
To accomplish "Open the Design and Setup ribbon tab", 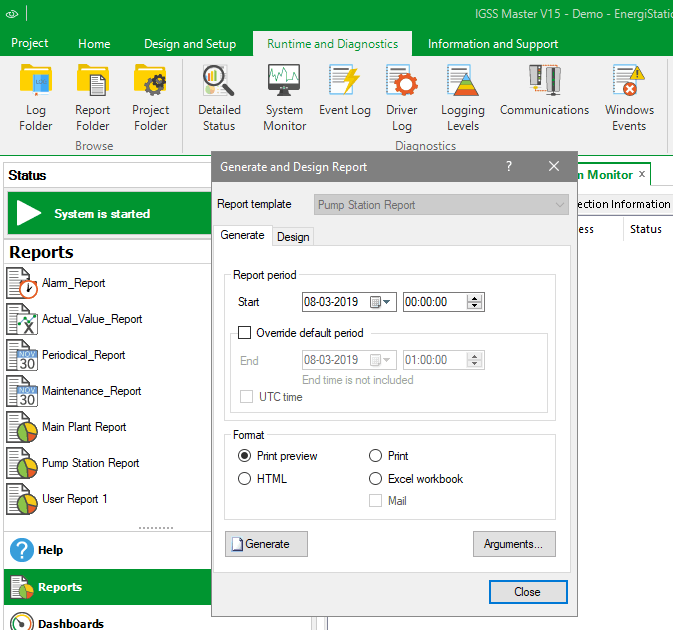I will point(190,44).
